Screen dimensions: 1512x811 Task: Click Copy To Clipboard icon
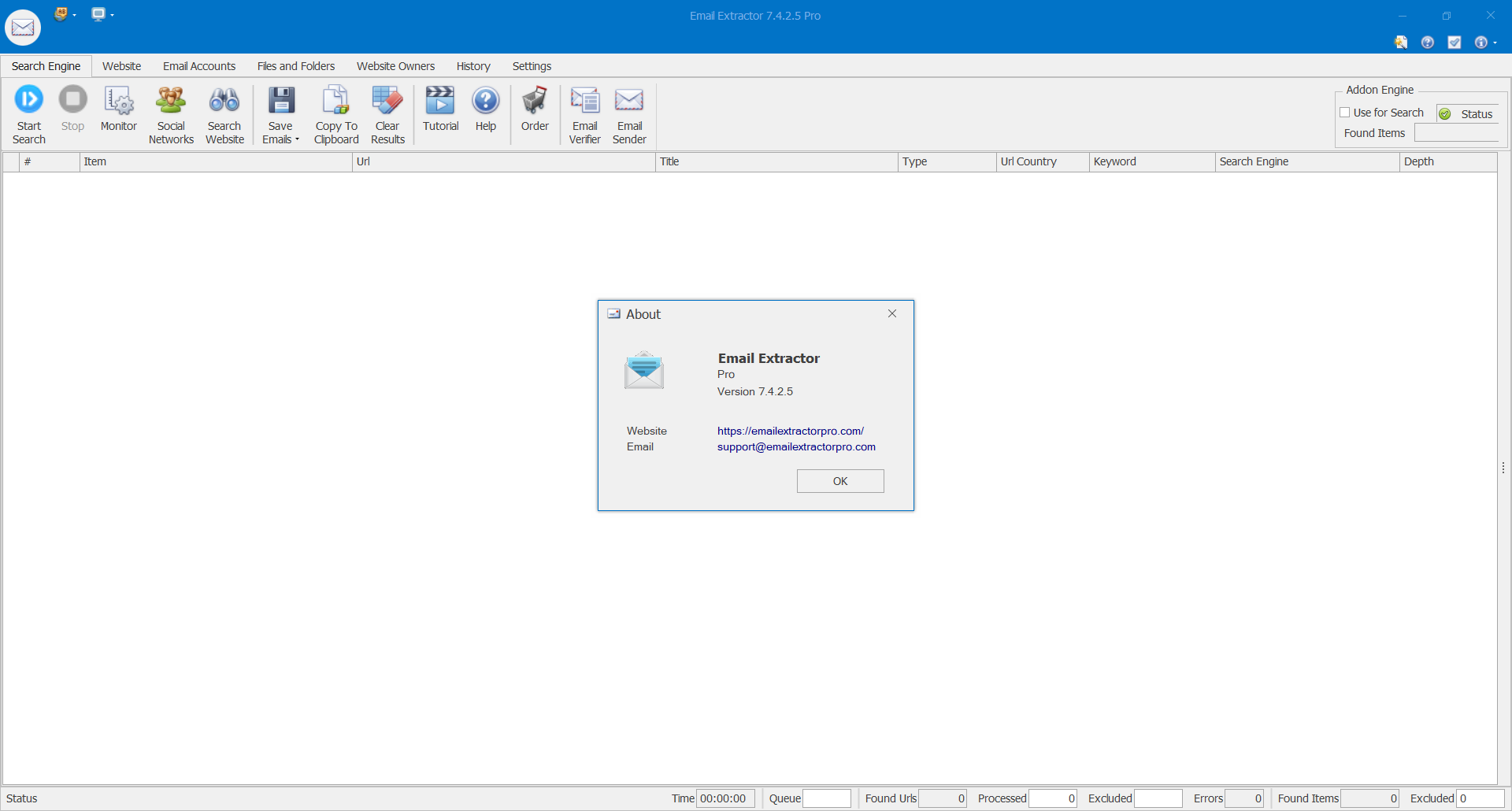coord(336,101)
